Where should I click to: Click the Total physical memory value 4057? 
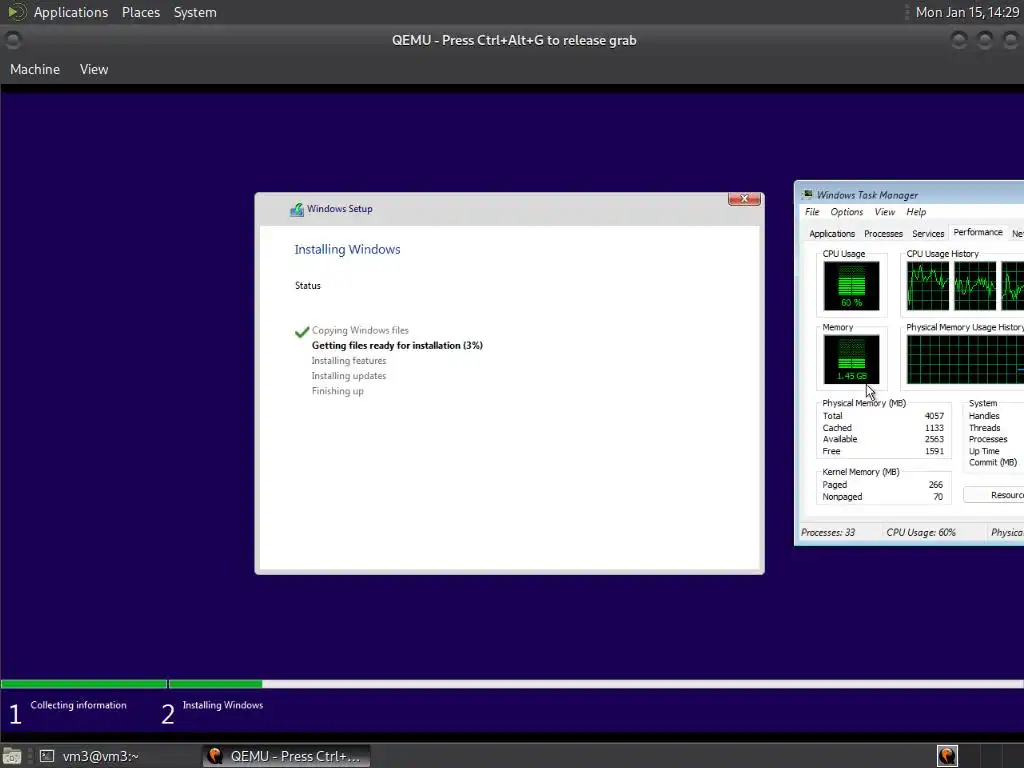(x=934, y=416)
